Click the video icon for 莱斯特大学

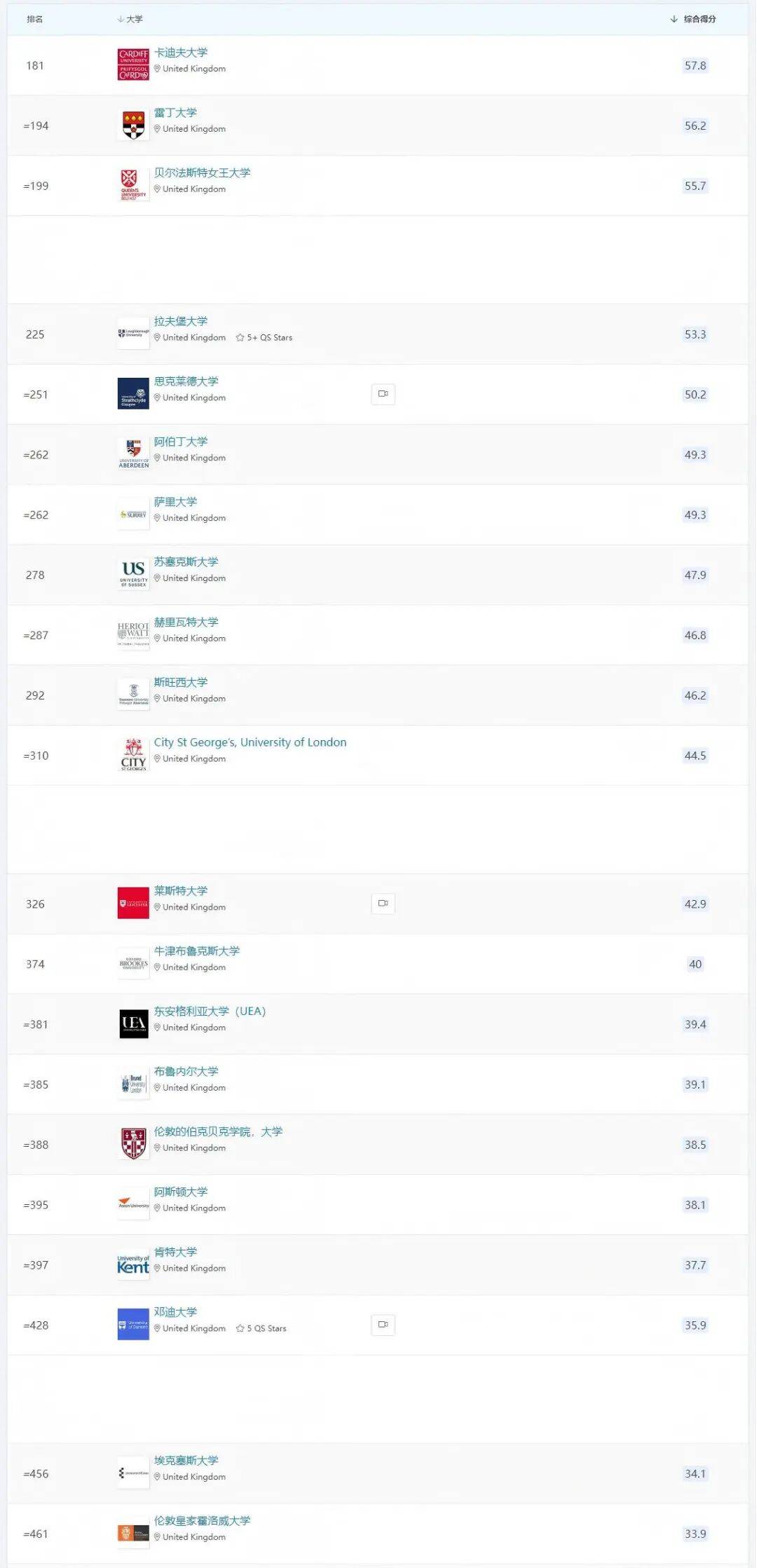point(383,904)
